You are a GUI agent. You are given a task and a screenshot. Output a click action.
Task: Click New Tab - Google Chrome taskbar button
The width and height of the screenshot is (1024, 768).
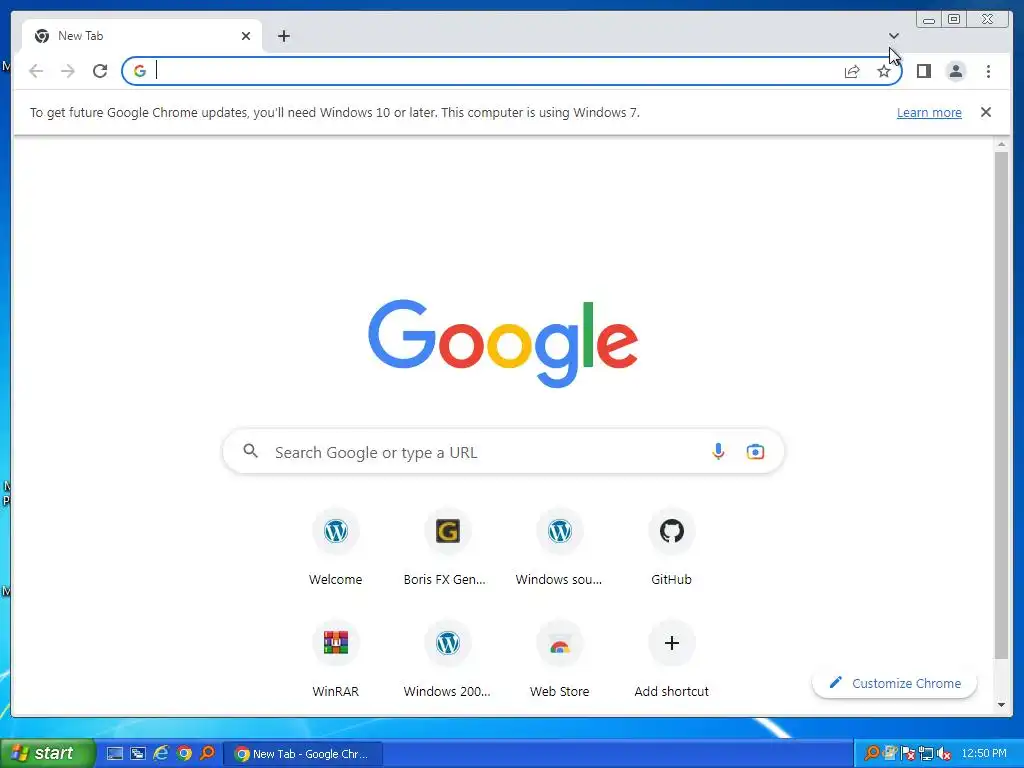click(302, 754)
